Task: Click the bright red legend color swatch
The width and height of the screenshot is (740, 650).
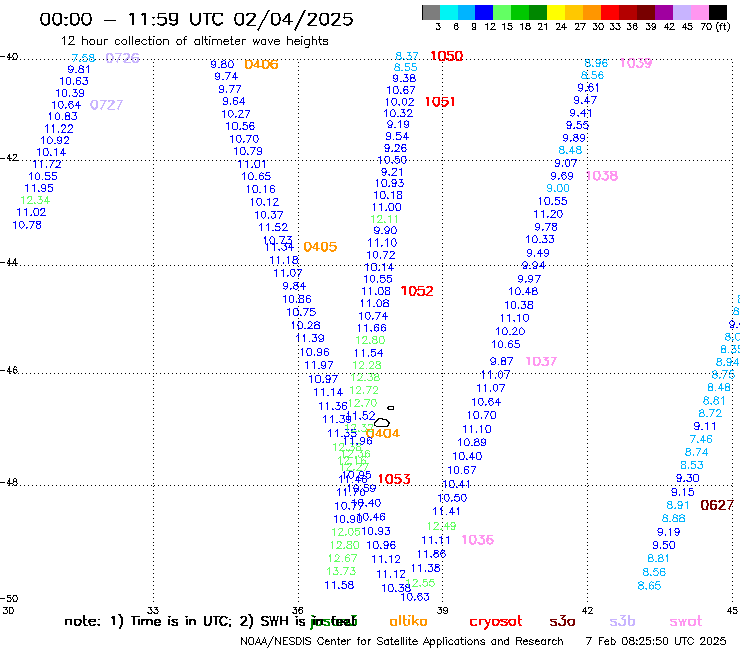Action: [610, 12]
